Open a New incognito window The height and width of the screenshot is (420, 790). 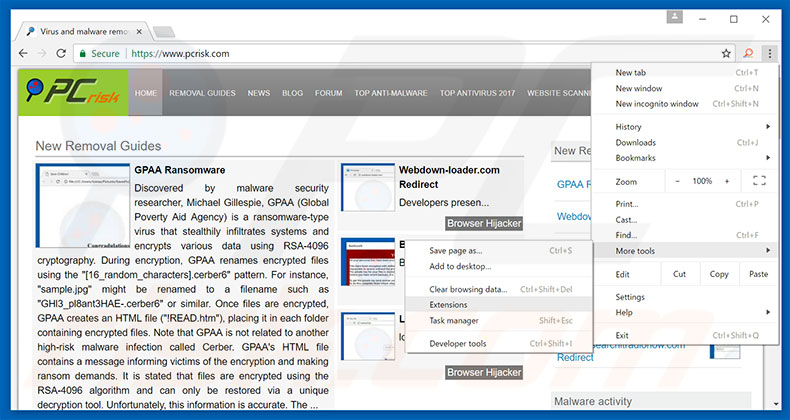tap(686, 104)
